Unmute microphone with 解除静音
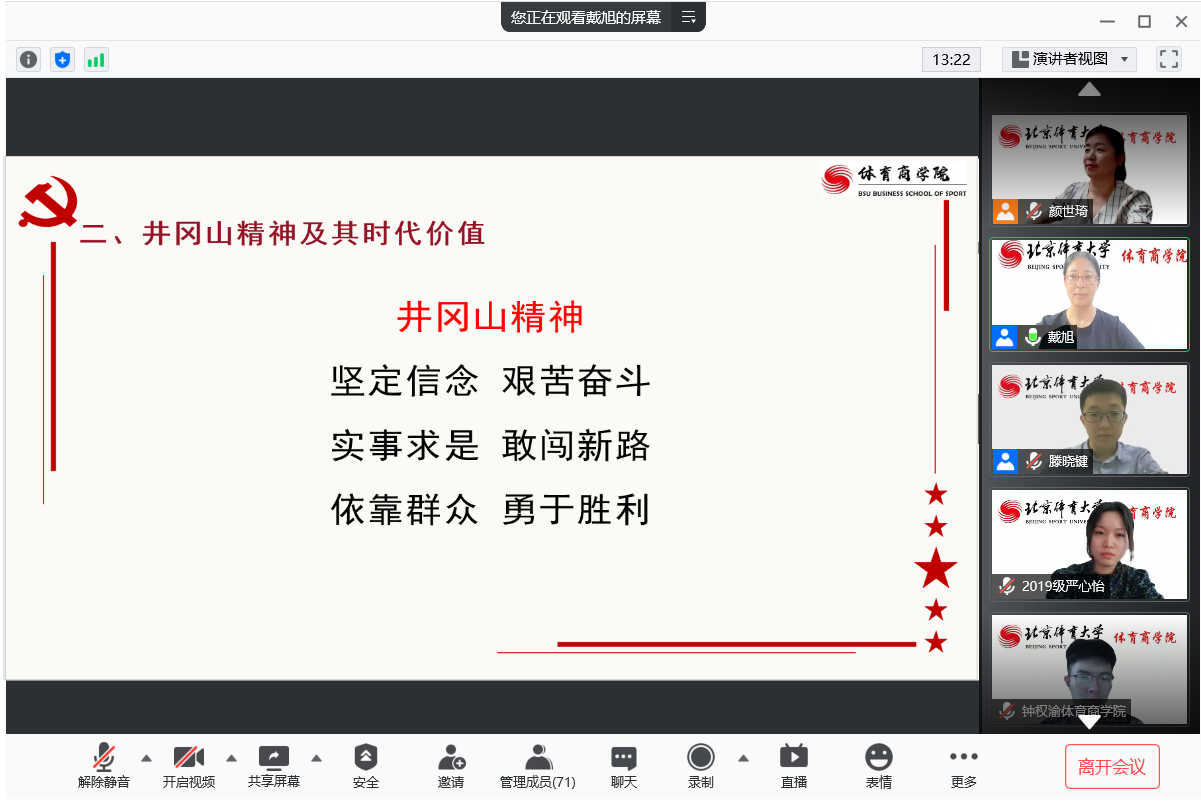The image size is (1201, 801). click(x=104, y=765)
